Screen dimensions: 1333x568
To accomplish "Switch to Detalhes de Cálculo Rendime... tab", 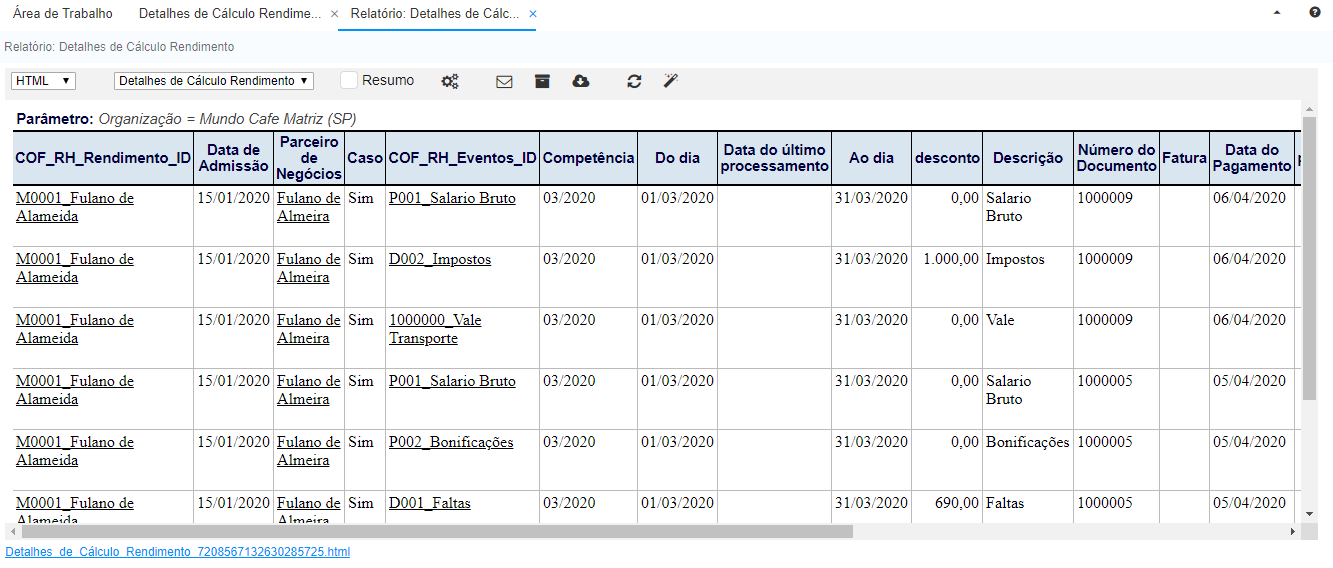I will tap(230, 14).
